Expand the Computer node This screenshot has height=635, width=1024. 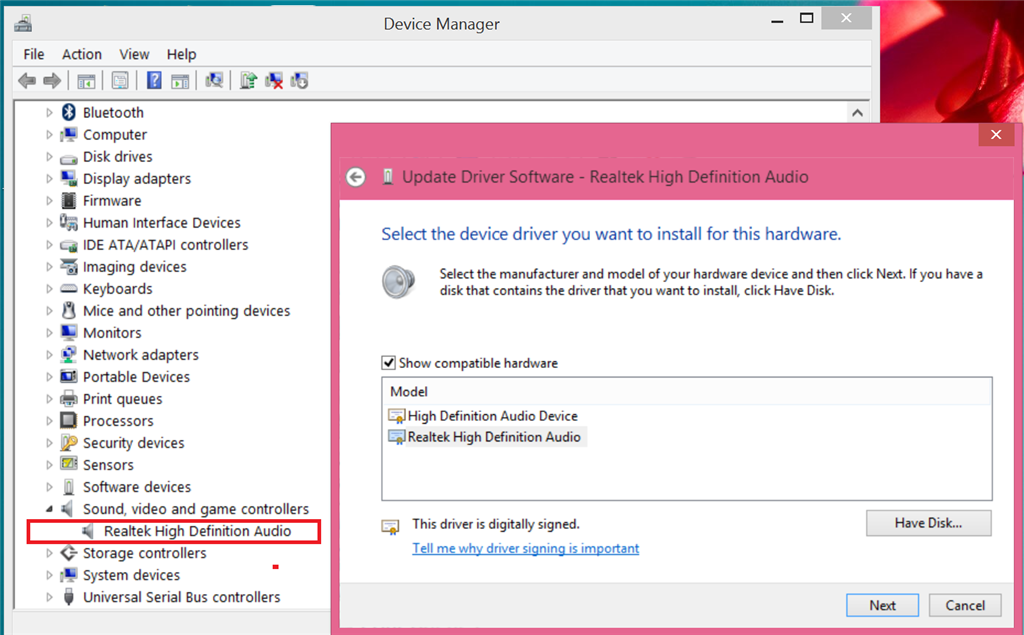pos(49,135)
